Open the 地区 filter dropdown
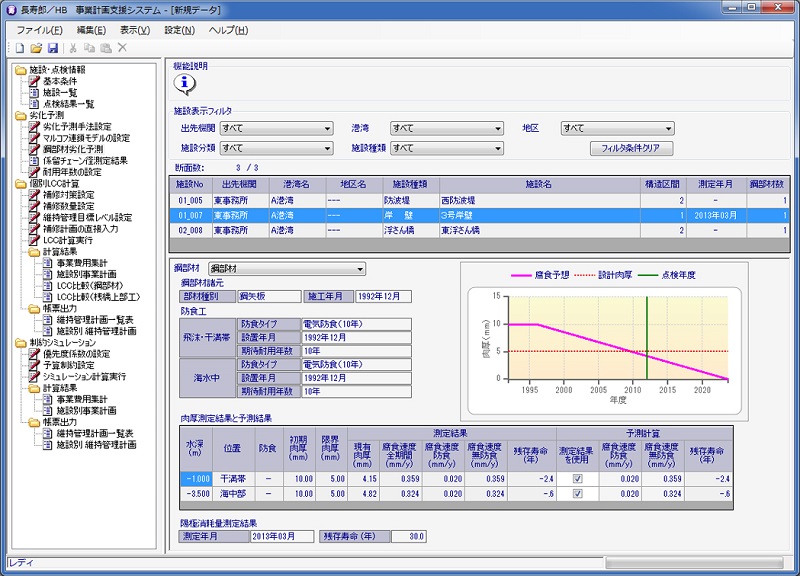This screenshot has width=800, height=576. (x=616, y=128)
